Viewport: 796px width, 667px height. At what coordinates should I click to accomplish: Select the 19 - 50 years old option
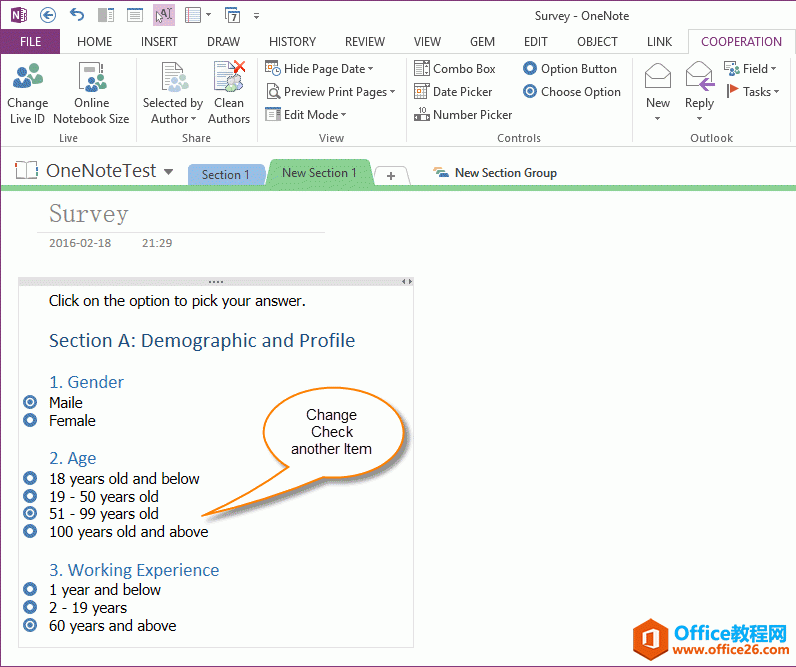(30, 496)
